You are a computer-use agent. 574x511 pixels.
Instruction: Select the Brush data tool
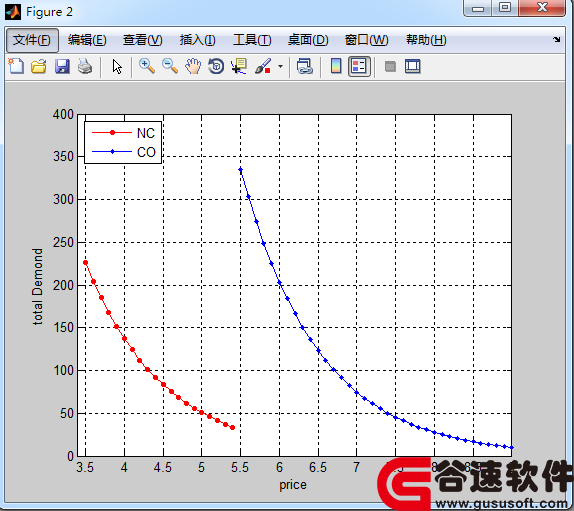click(x=263, y=67)
